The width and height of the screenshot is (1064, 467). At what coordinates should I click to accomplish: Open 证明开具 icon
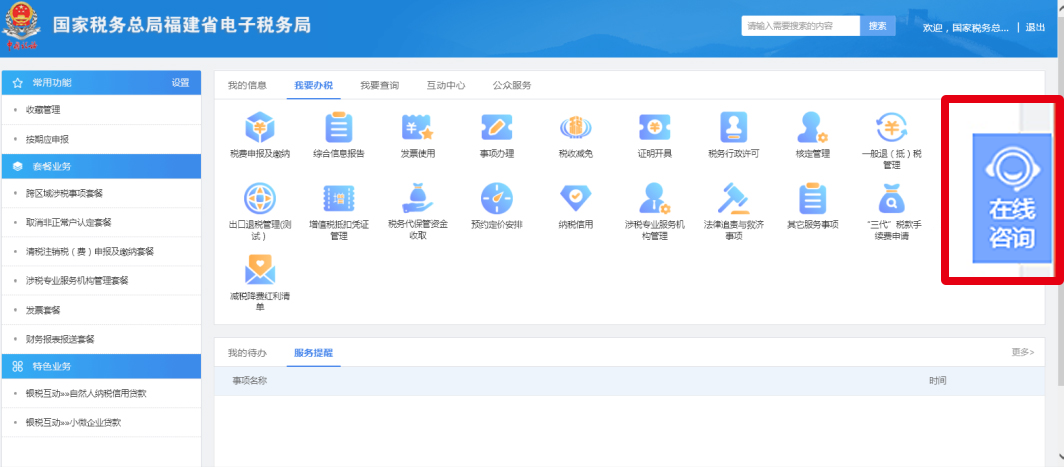pyautogui.click(x=655, y=128)
